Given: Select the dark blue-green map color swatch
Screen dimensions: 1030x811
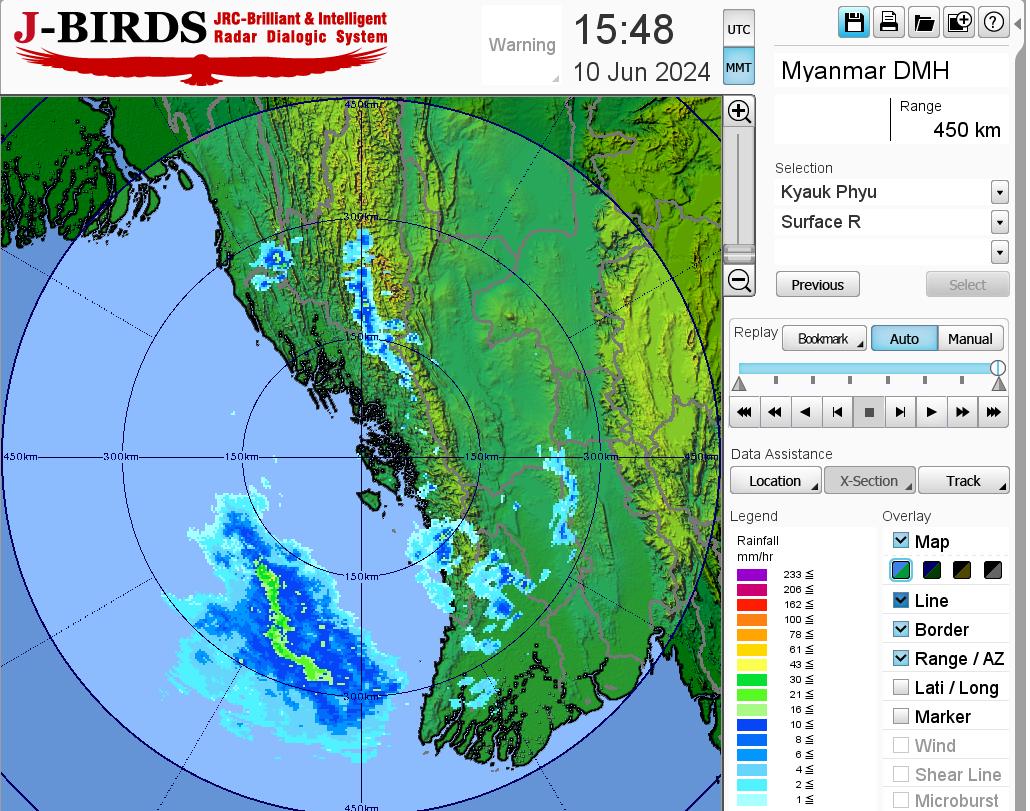Looking at the screenshot, I should (933, 571).
